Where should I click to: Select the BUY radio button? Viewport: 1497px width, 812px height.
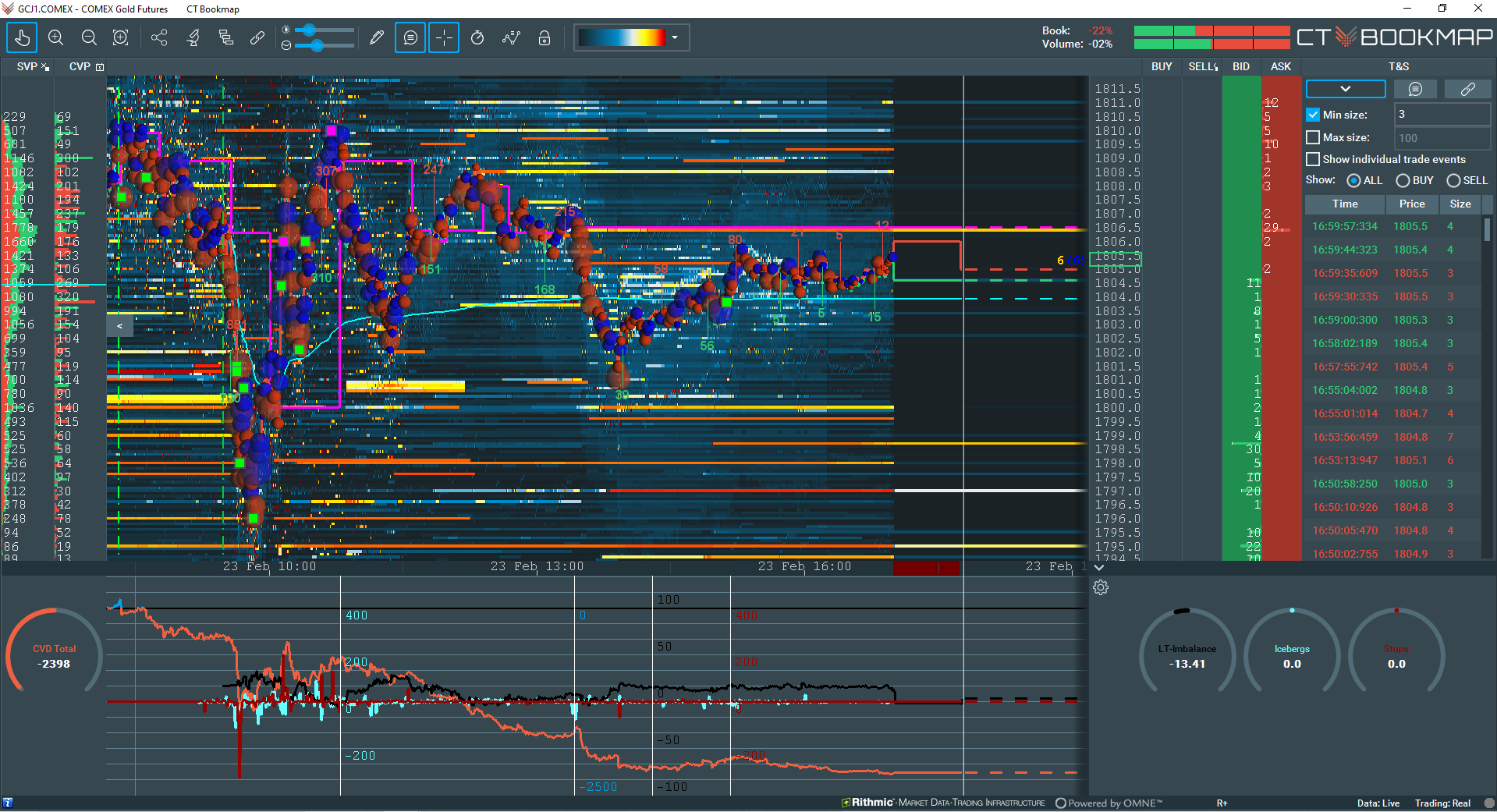[1403, 180]
